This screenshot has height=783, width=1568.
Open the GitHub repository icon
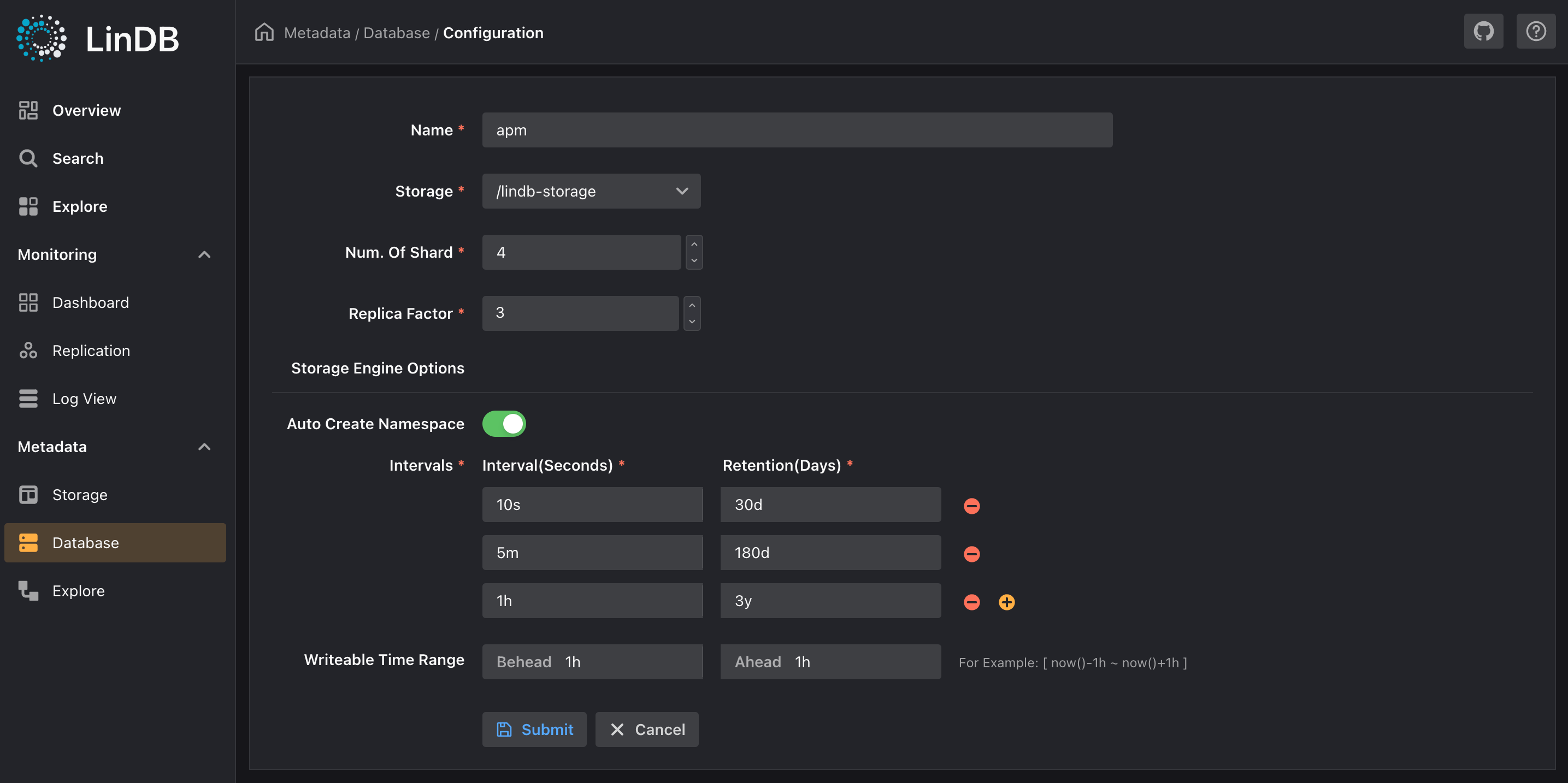(1483, 31)
